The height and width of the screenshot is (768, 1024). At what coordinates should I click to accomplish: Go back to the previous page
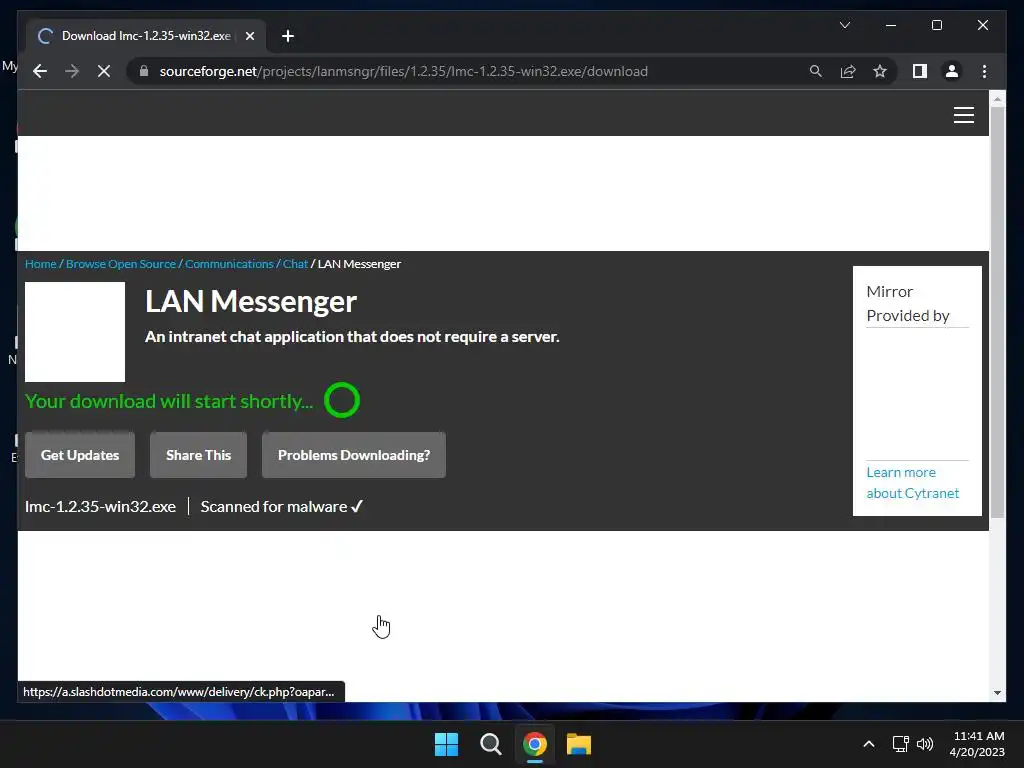[40, 71]
